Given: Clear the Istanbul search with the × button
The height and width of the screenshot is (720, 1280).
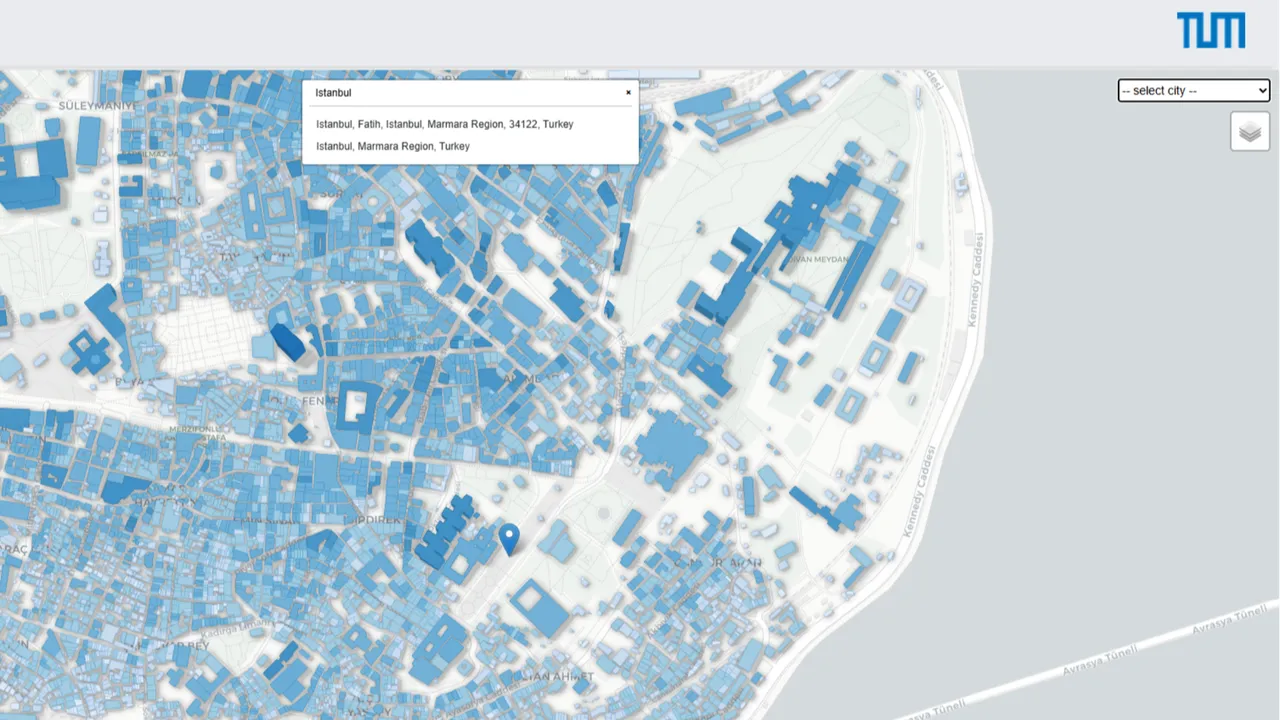Looking at the screenshot, I should 628,93.
